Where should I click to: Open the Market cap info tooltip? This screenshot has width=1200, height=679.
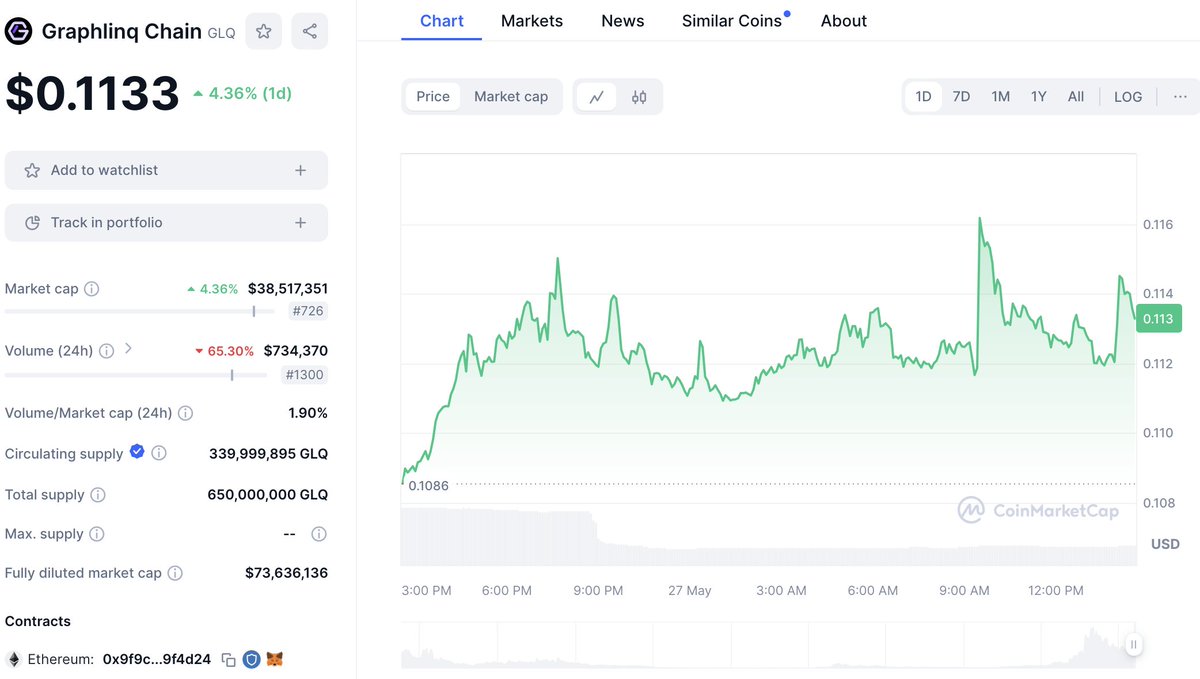point(91,288)
